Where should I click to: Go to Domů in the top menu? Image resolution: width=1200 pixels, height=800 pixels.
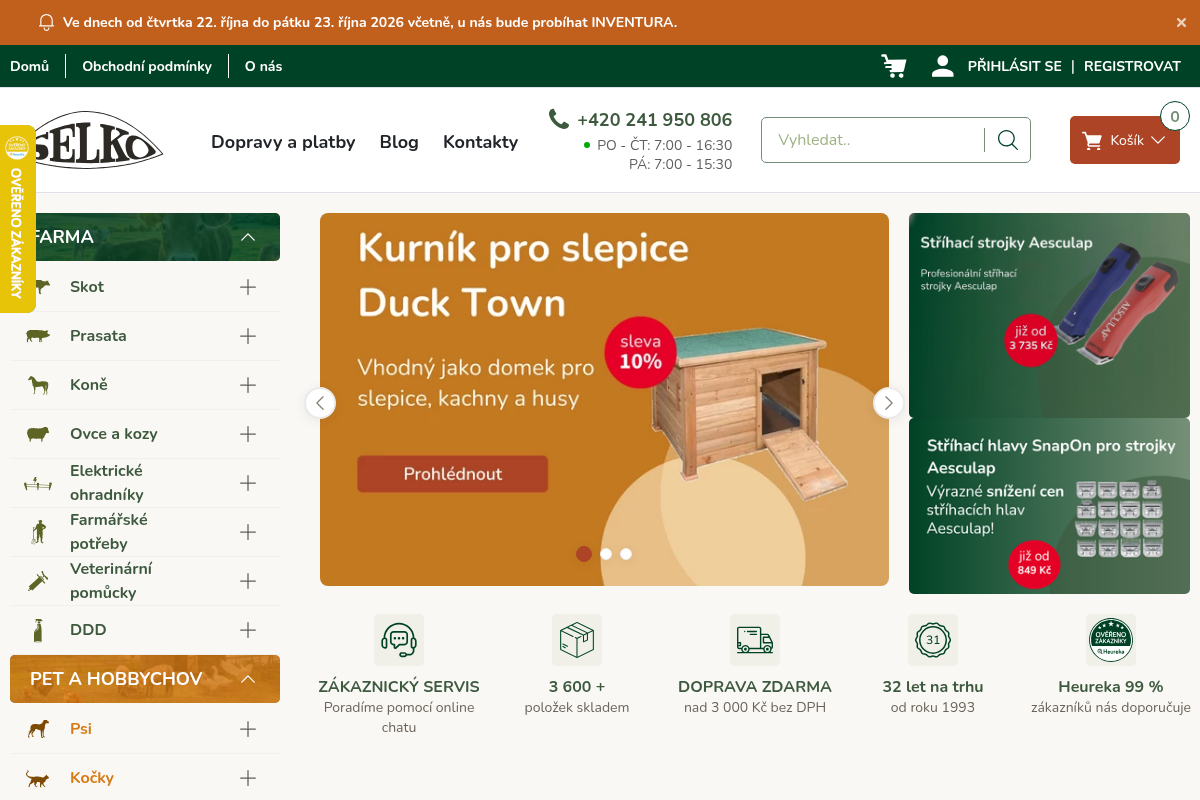[x=30, y=66]
